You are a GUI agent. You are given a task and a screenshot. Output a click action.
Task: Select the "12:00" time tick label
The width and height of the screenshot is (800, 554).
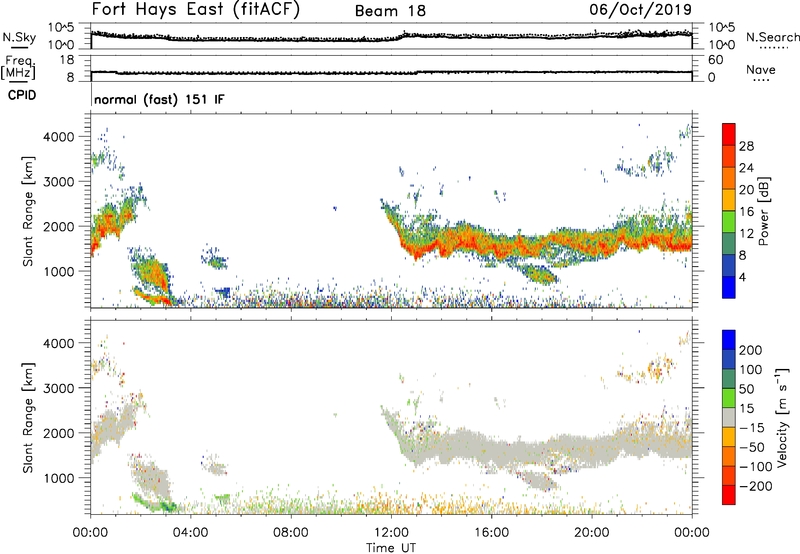[391, 533]
